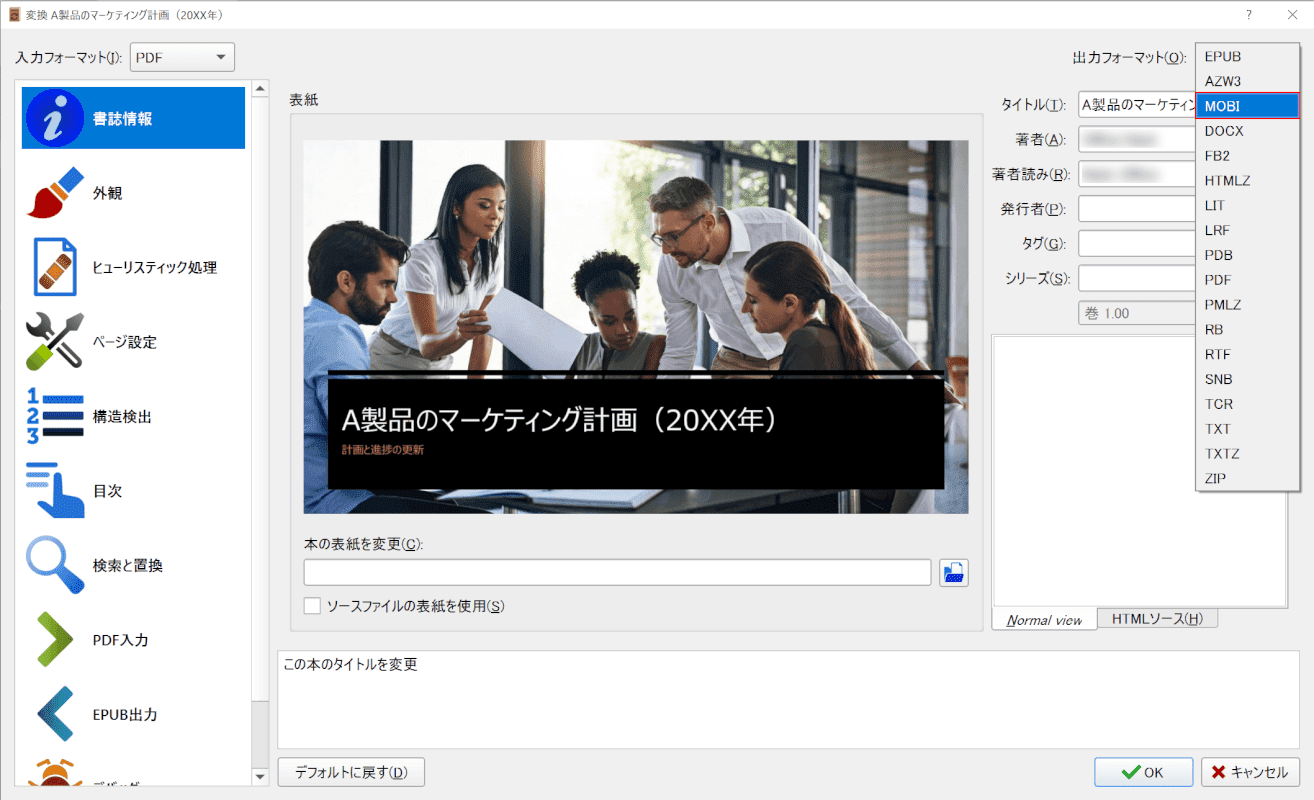
Task: Click the OK button
Action: (x=1143, y=772)
